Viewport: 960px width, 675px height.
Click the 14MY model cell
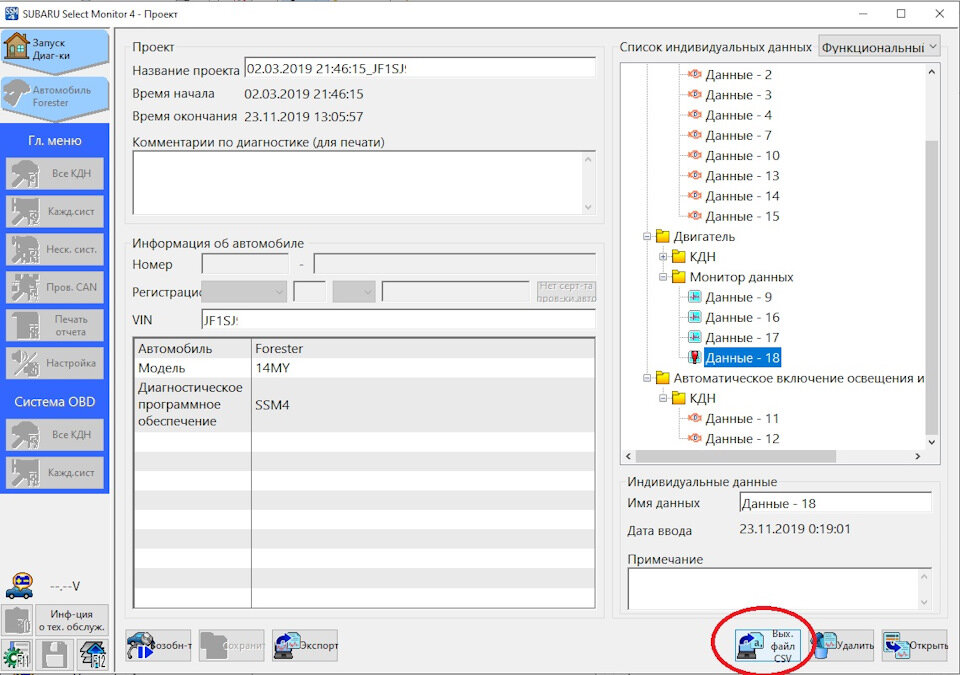pos(423,368)
